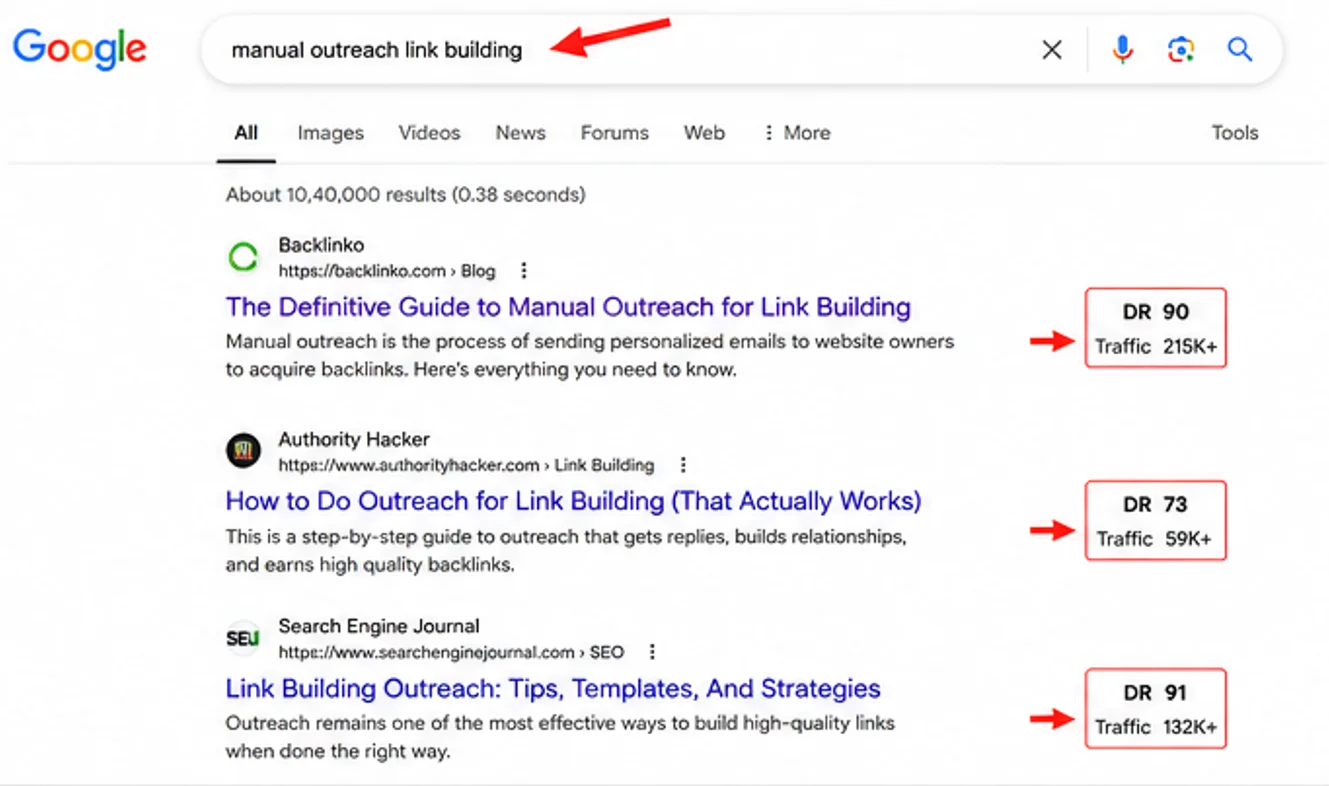Click the Authority Hacker site name
1329x786 pixels.
[x=354, y=439]
